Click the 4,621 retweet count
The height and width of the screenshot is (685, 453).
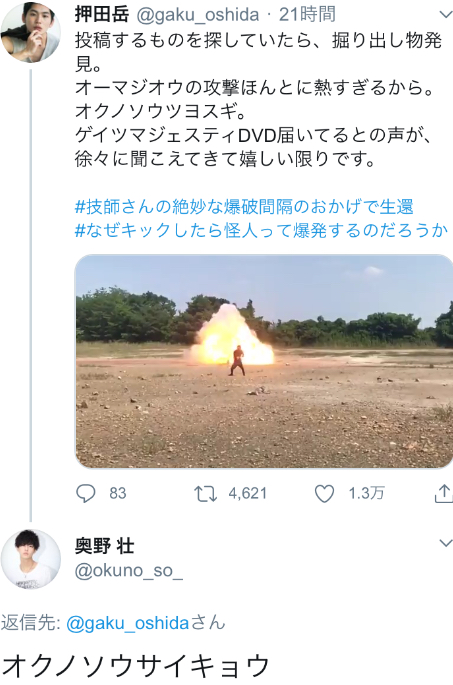247,494
